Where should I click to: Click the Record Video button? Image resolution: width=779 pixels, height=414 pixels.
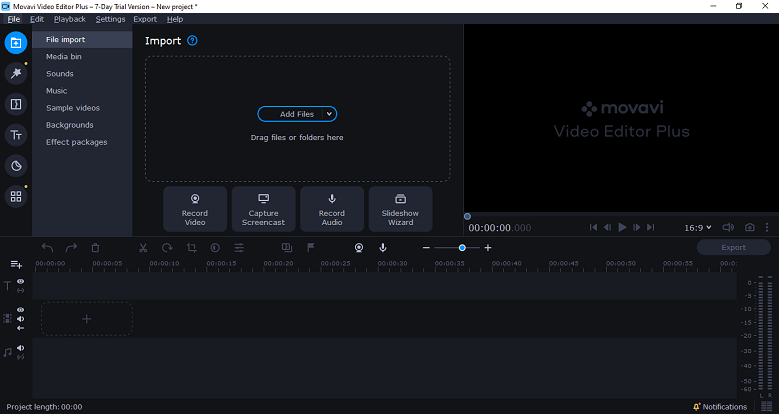[x=195, y=209]
